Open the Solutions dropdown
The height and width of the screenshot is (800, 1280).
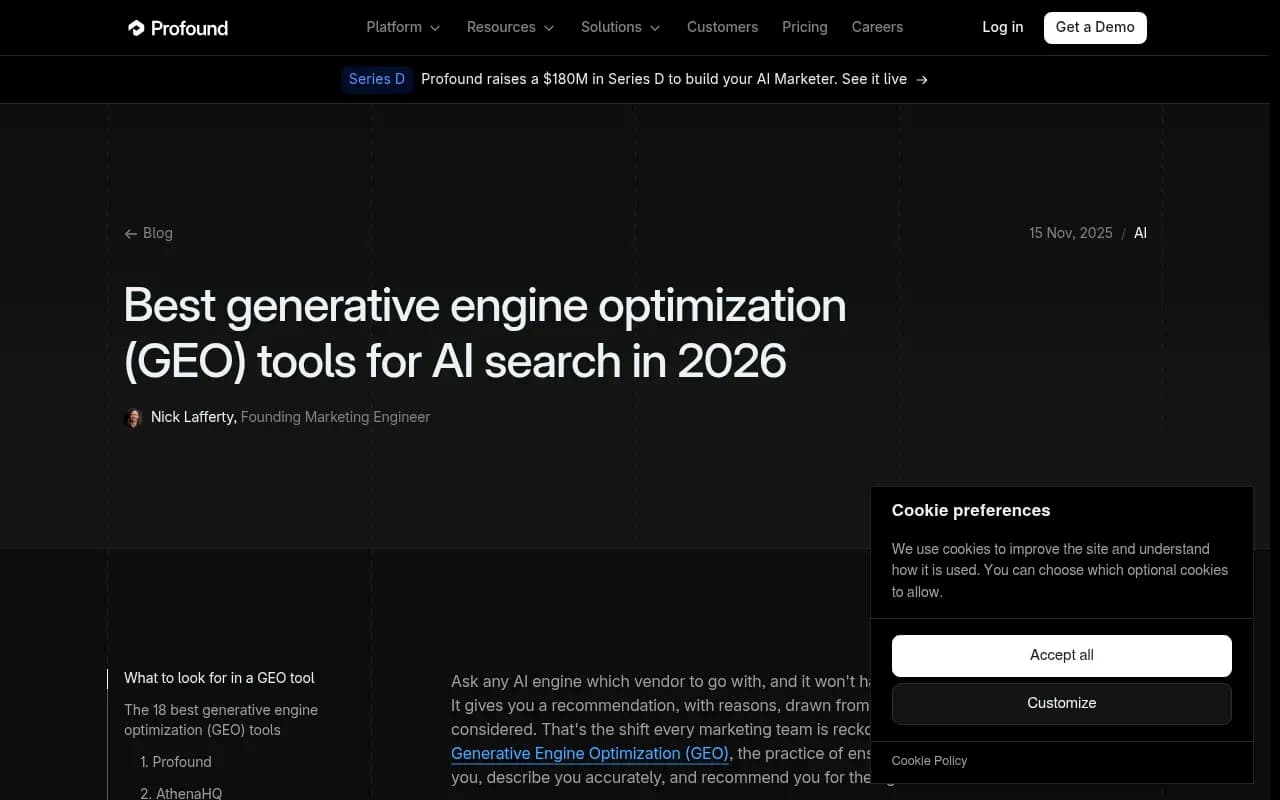click(620, 27)
